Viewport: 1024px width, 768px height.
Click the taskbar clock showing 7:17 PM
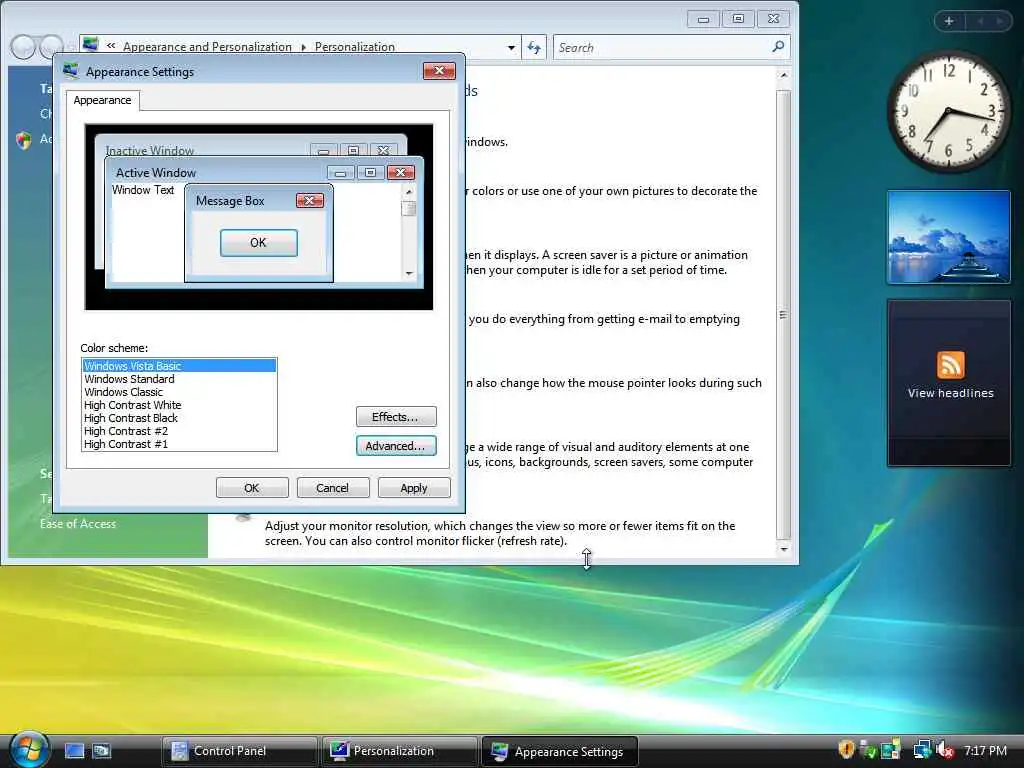pos(985,751)
